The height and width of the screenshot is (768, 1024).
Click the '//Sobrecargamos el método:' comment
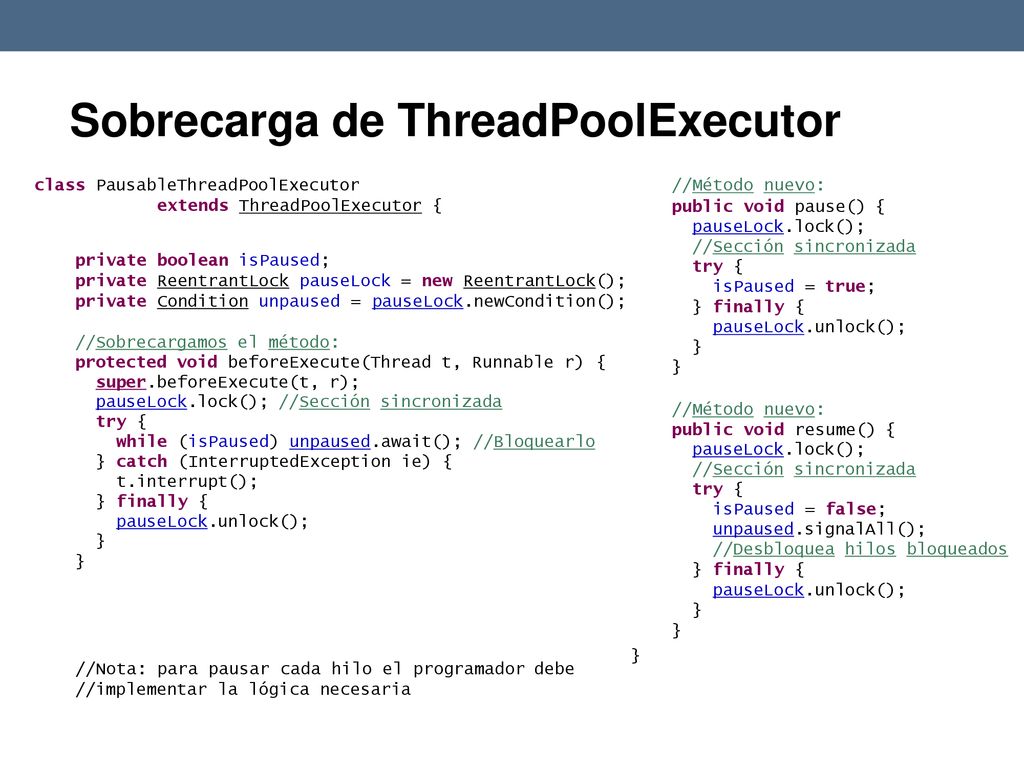(207, 342)
